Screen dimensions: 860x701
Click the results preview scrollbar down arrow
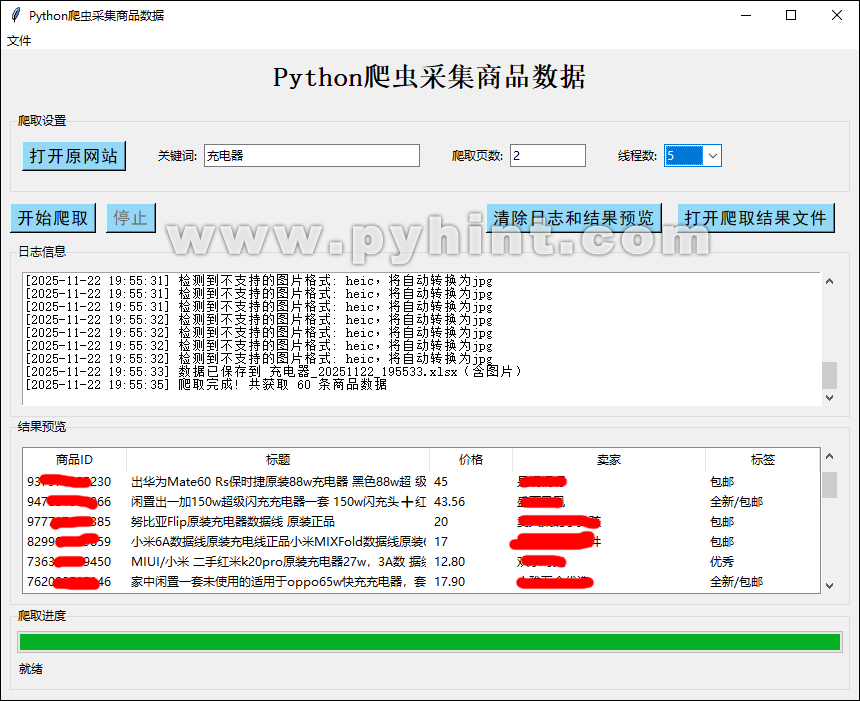tap(829, 587)
